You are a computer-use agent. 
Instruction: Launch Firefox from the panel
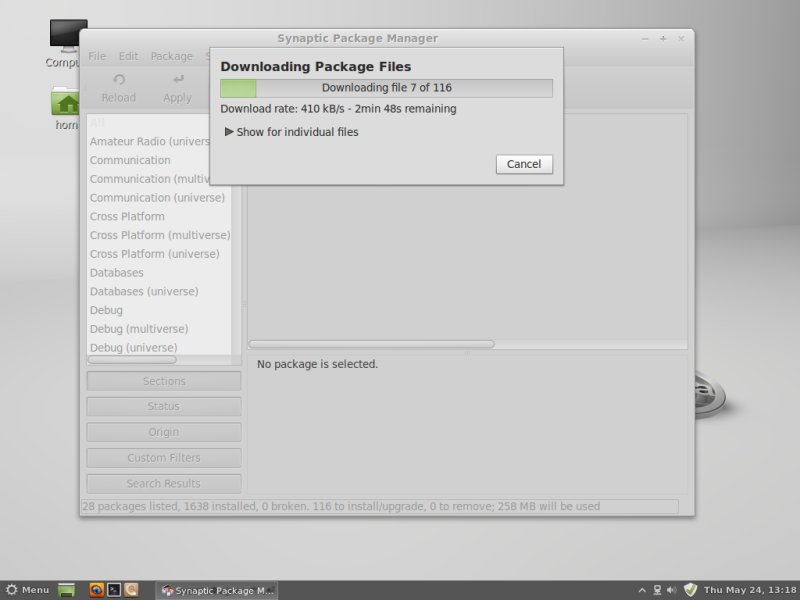tap(96, 590)
